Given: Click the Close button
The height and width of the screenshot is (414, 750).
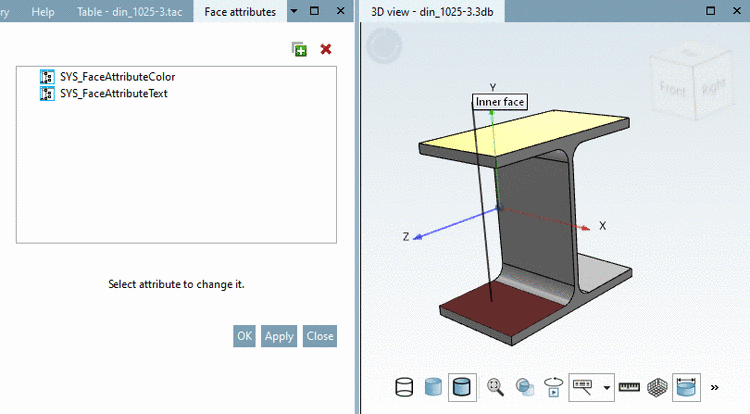Looking at the screenshot, I should click(320, 336).
